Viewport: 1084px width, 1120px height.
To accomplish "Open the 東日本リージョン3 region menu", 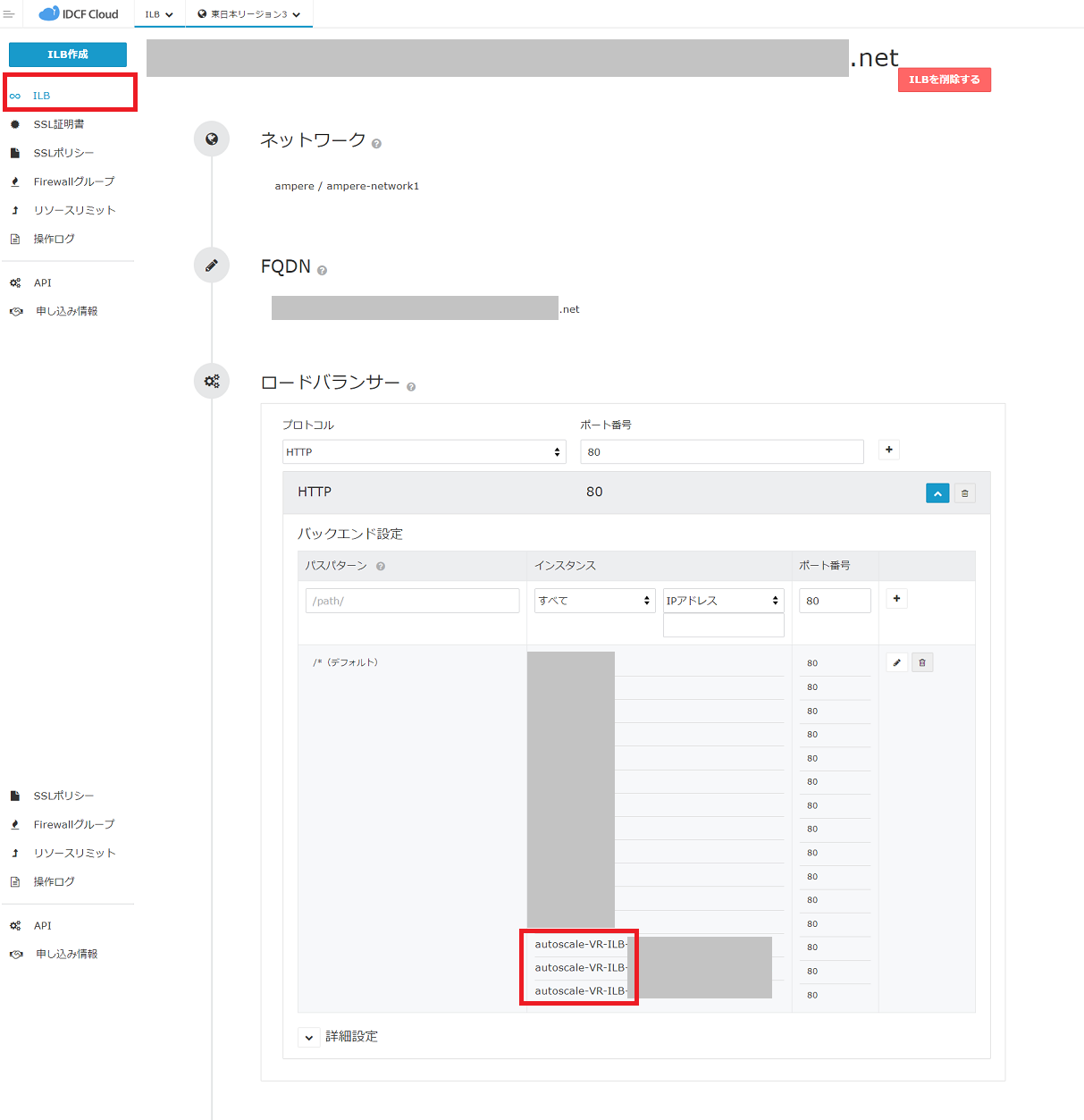I will click(x=248, y=14).
